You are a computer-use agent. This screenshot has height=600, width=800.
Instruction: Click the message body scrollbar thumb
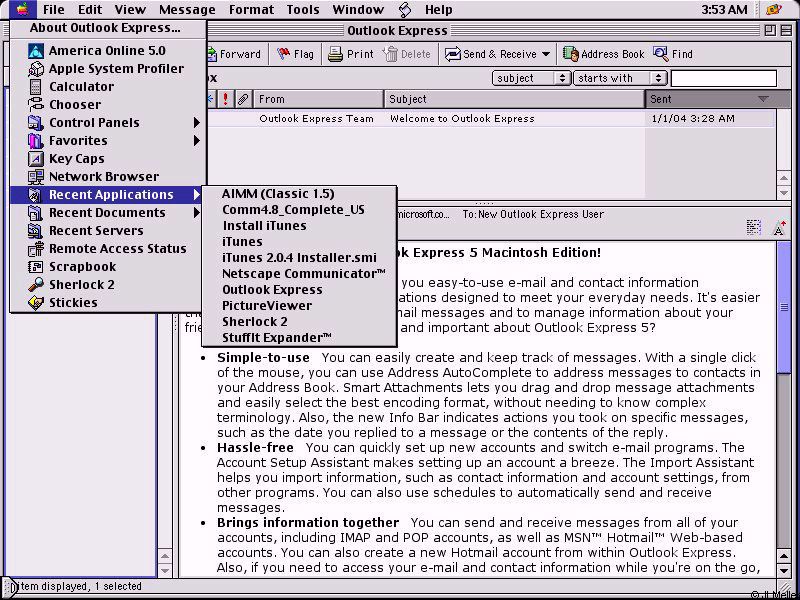pyautogui.click(x=784, y=308)
